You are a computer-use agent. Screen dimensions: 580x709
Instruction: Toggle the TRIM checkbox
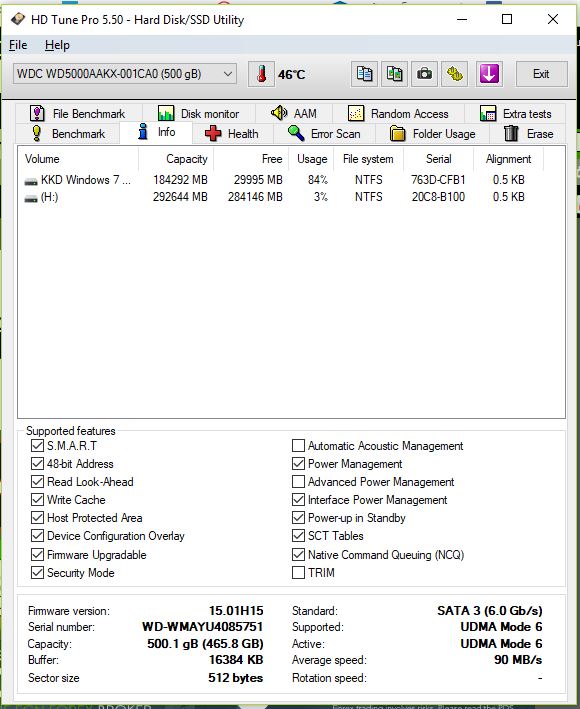pos(298,573)
